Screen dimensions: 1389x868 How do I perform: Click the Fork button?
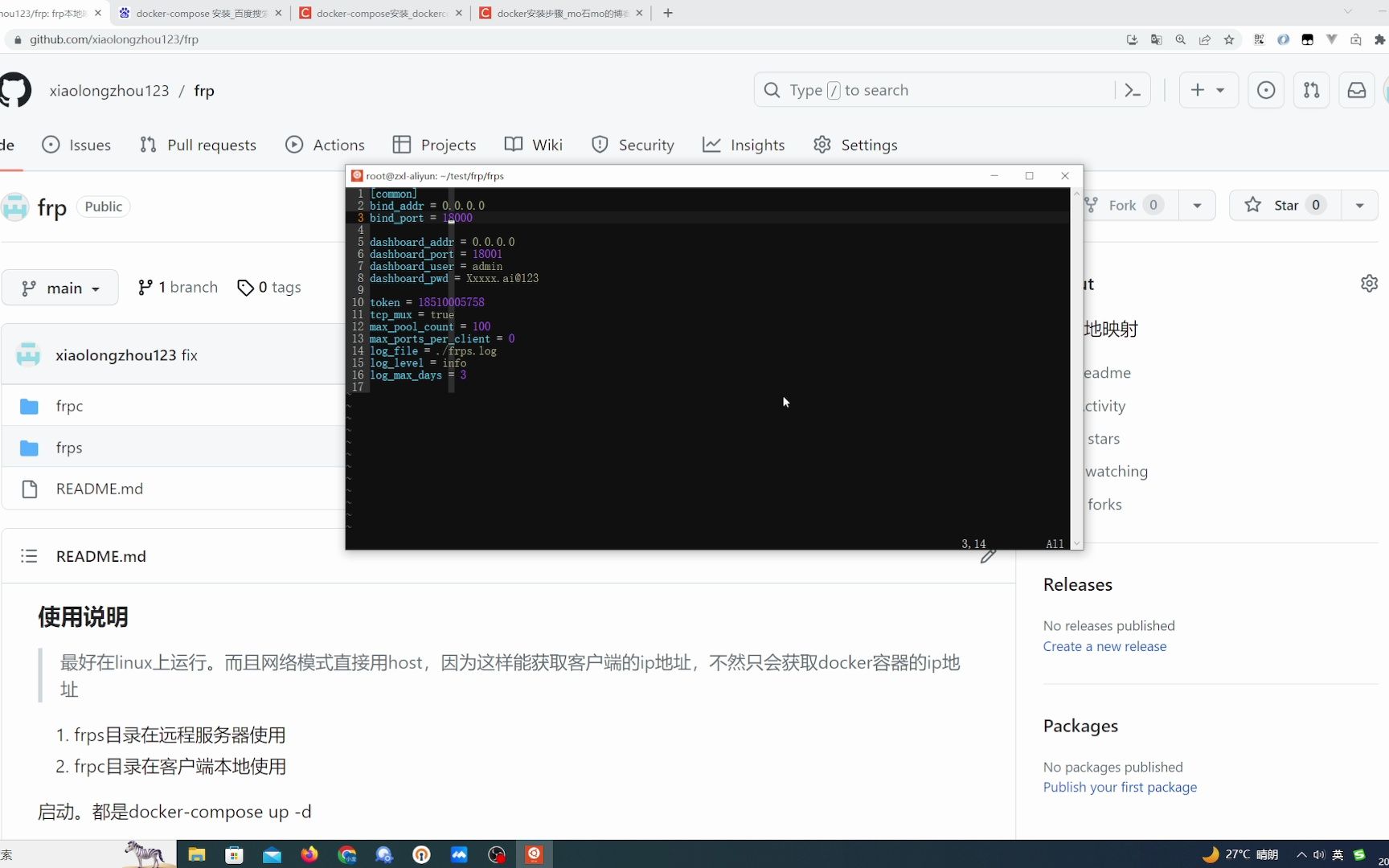[x=1130, y=205]
